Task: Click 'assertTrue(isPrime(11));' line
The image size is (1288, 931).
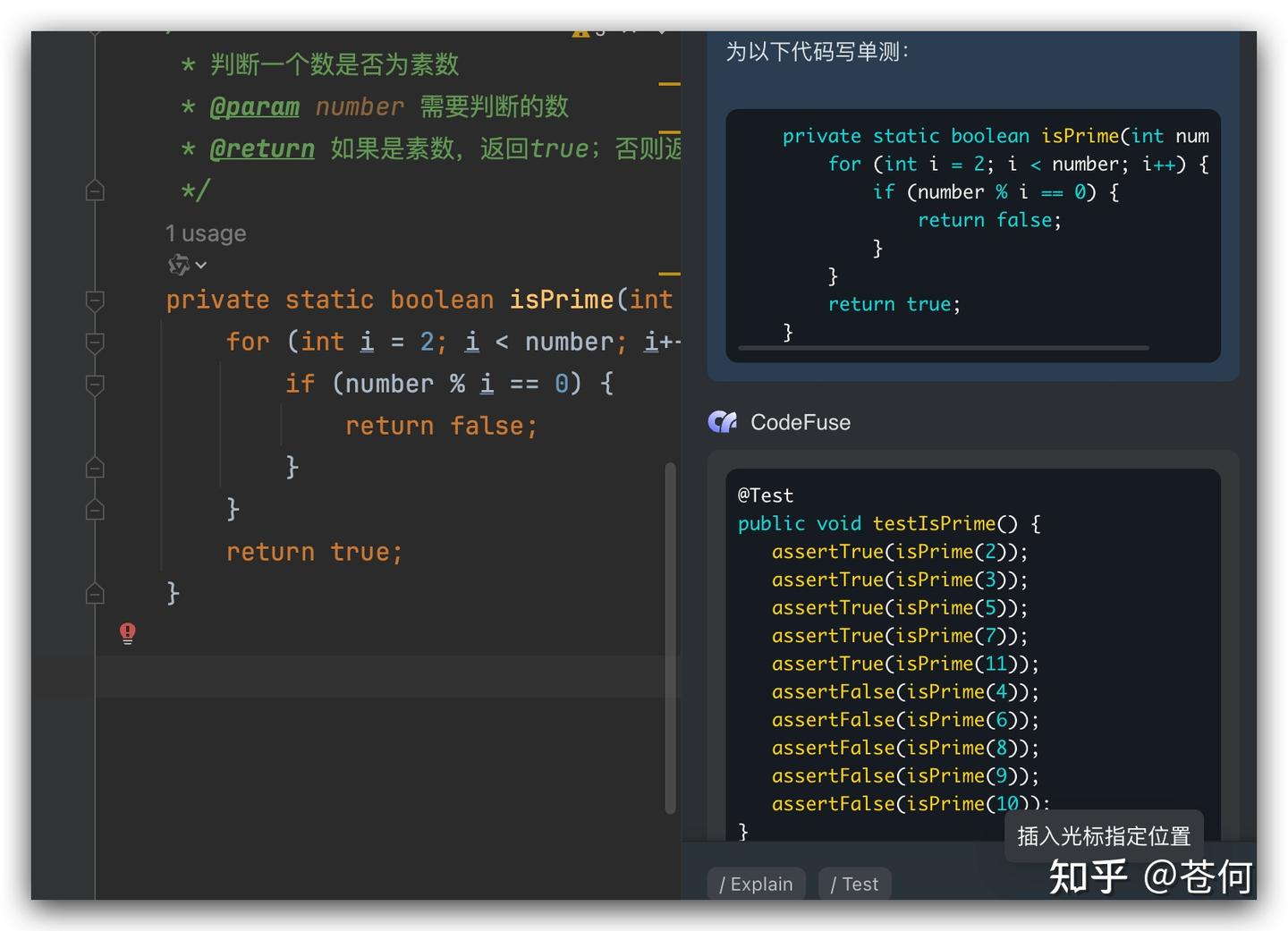Action: tap(905, 664)
